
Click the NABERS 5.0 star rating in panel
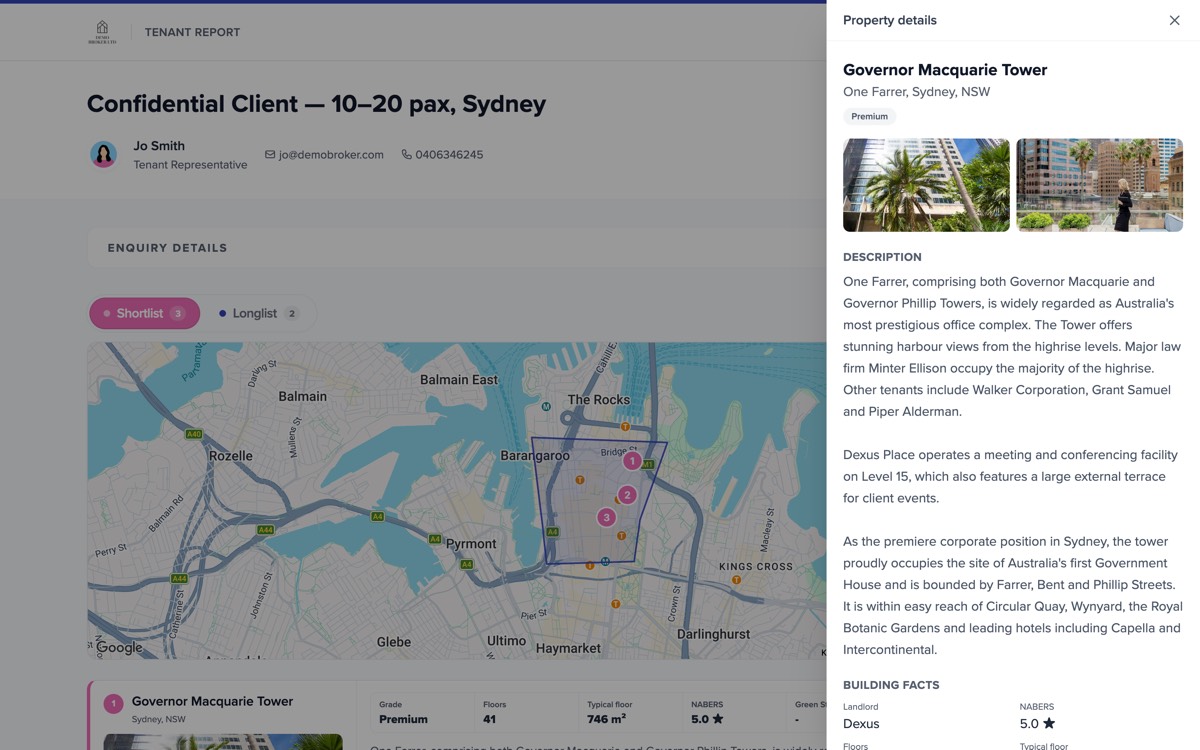1037,723
